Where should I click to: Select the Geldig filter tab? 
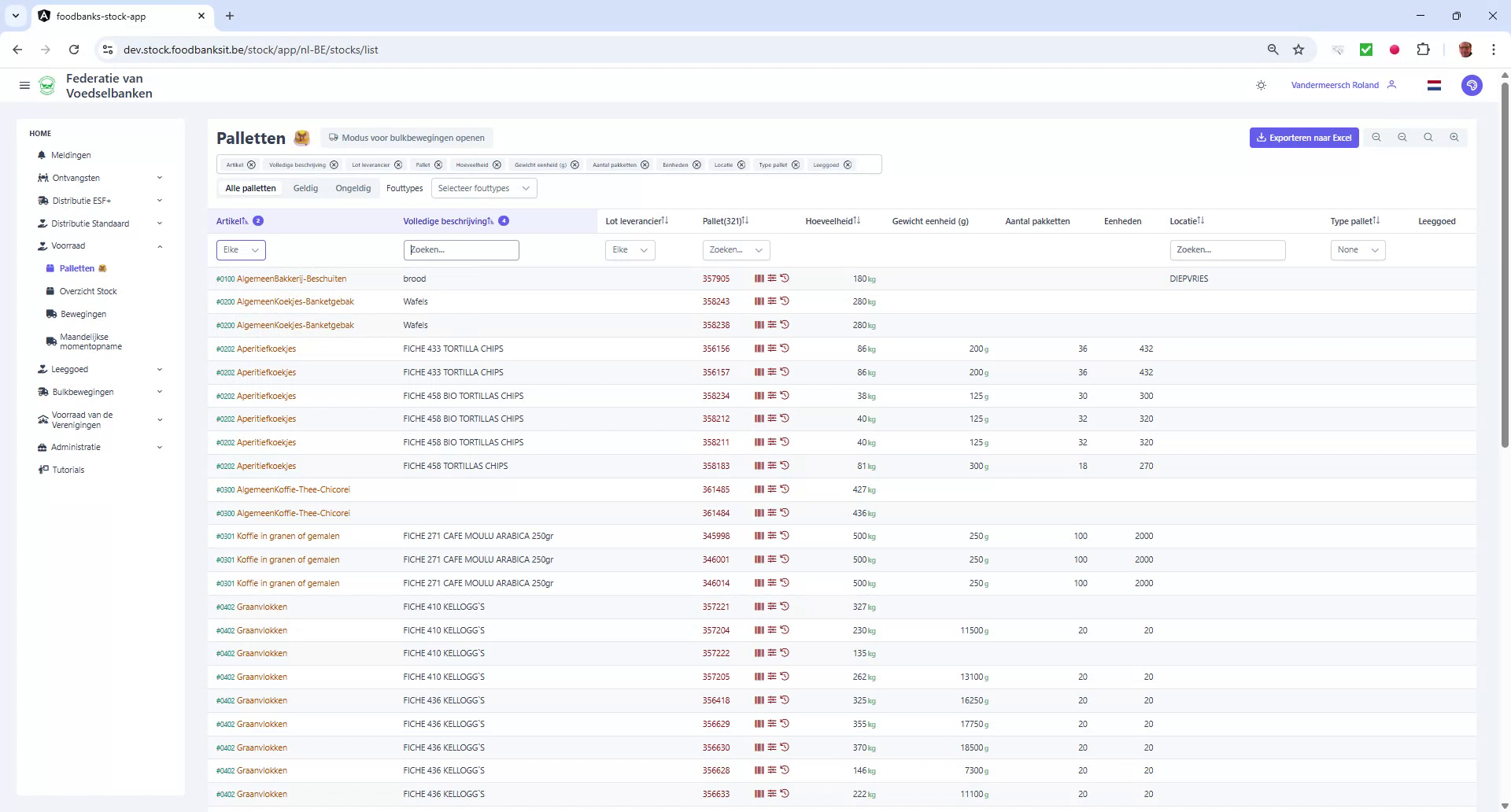tap(305, 188)
